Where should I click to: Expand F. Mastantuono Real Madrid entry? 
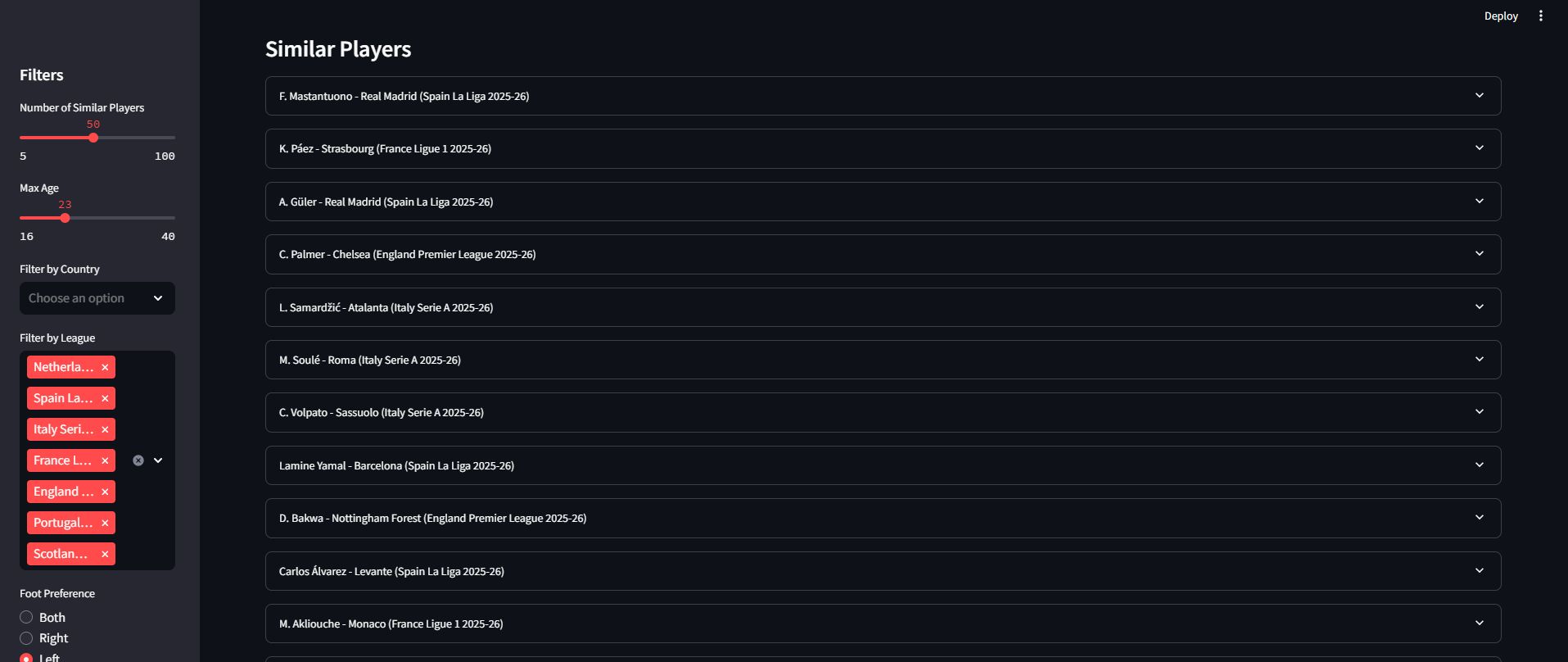pyautogui.click(x=883, y=96)
